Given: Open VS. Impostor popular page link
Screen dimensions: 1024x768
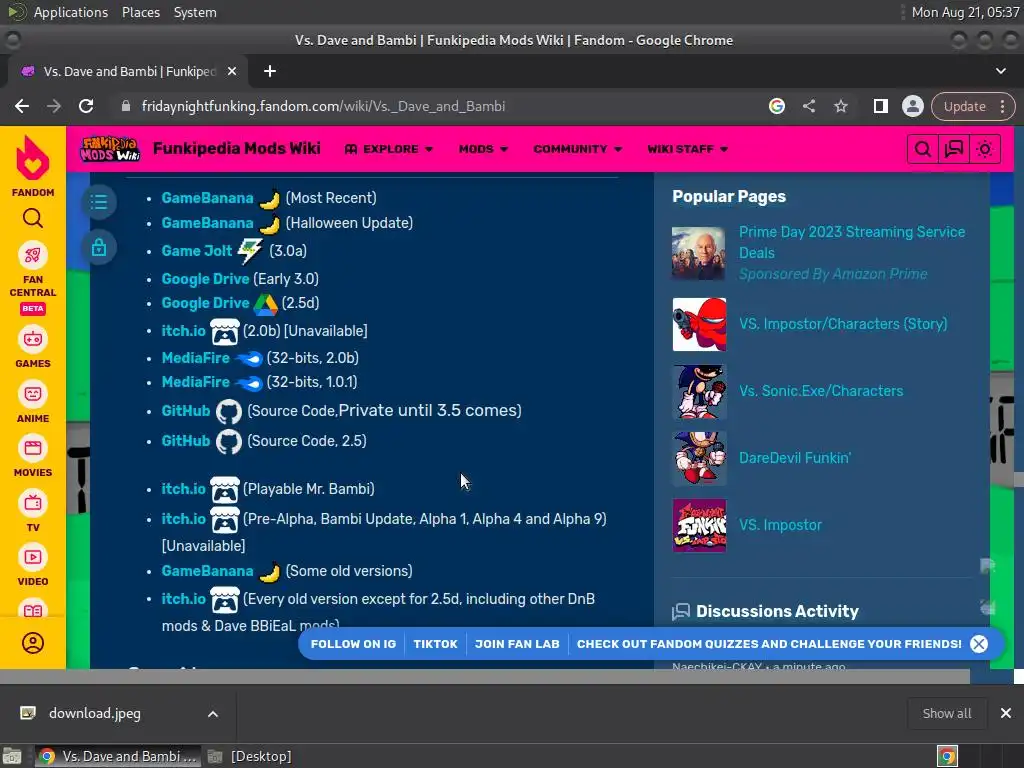Looking at the screenshot, I should click(x=780, y=525).
